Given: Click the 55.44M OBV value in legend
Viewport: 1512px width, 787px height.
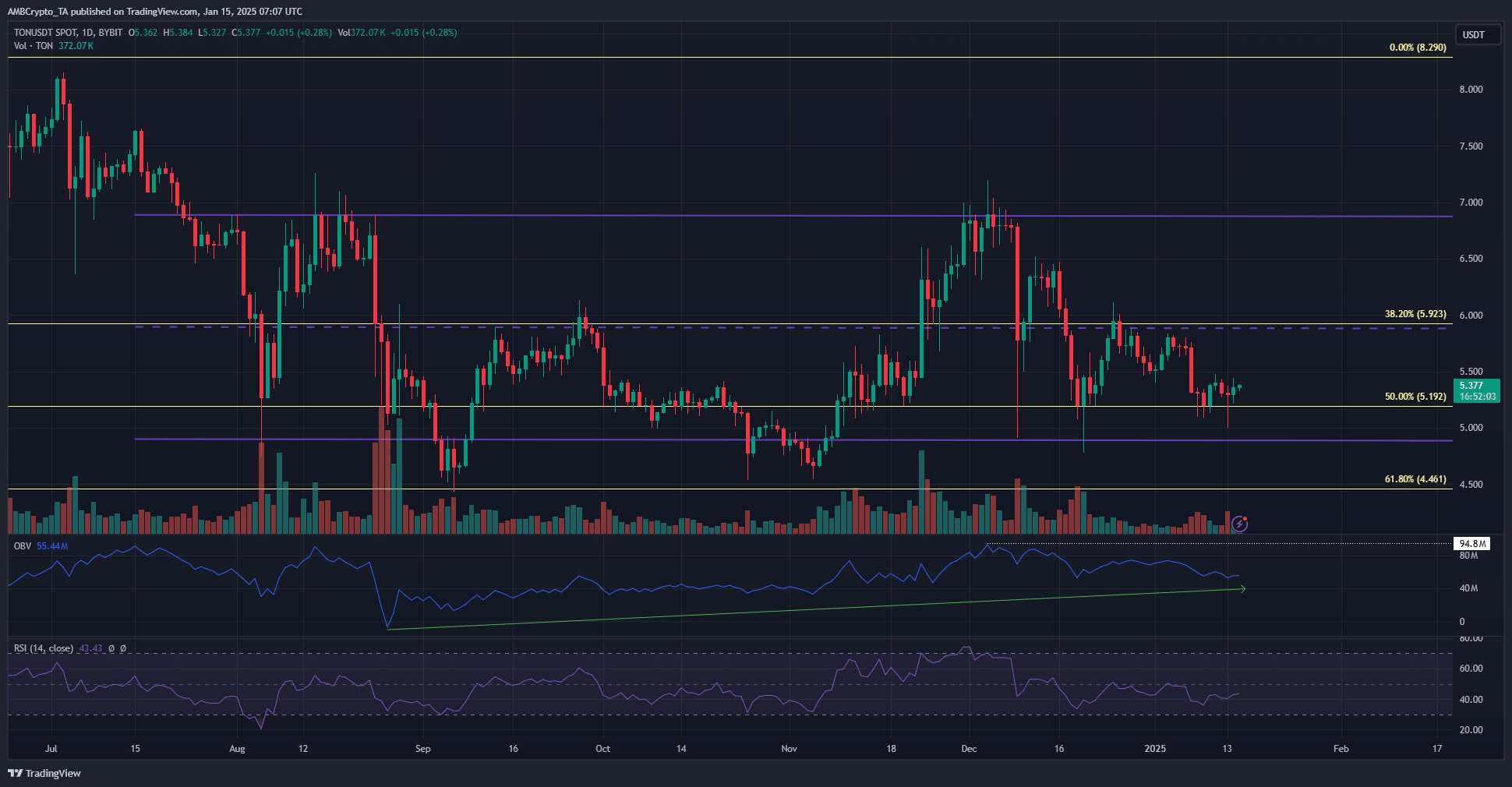Looking at the screenshot, I should (x=52, y=546).
